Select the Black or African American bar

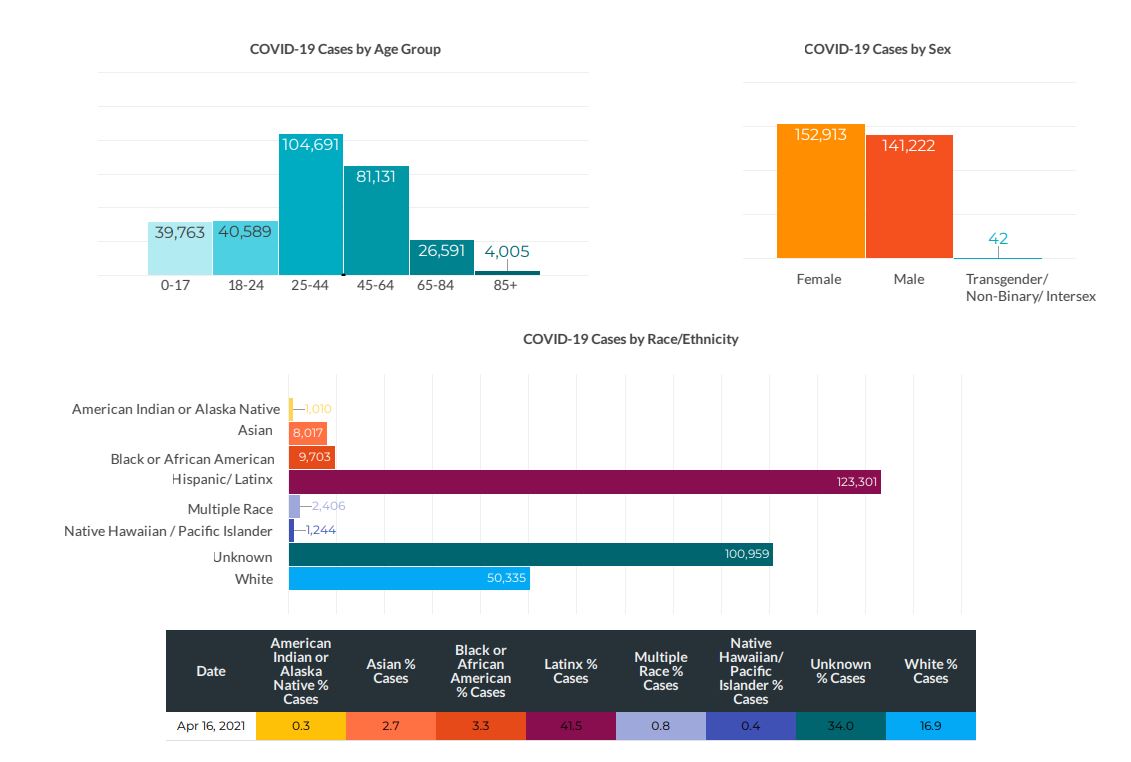(311, 458)
